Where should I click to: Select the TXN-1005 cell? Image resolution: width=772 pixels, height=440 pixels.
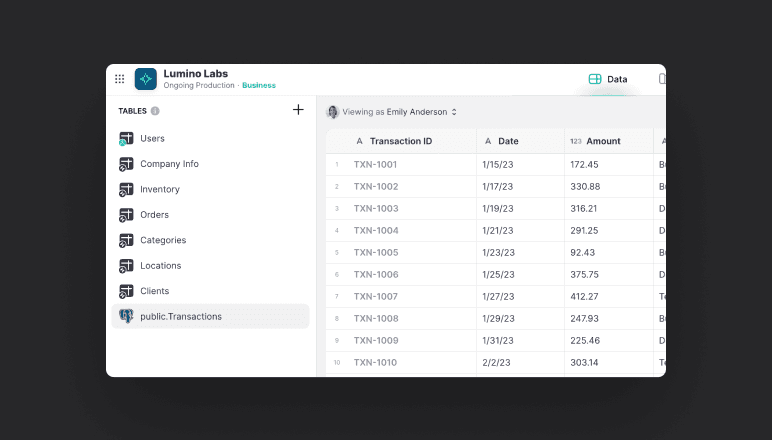pyautogui.click(x=376, y=253)
